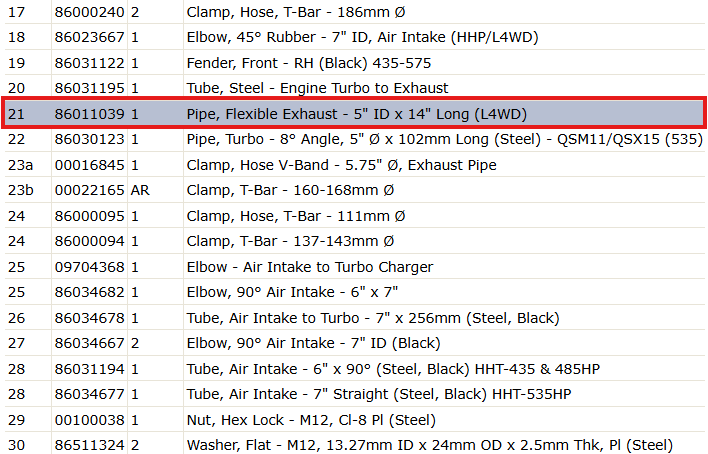Select Clamp, Hose, T-Bar - 111mm row

click(x=354, y=215)
